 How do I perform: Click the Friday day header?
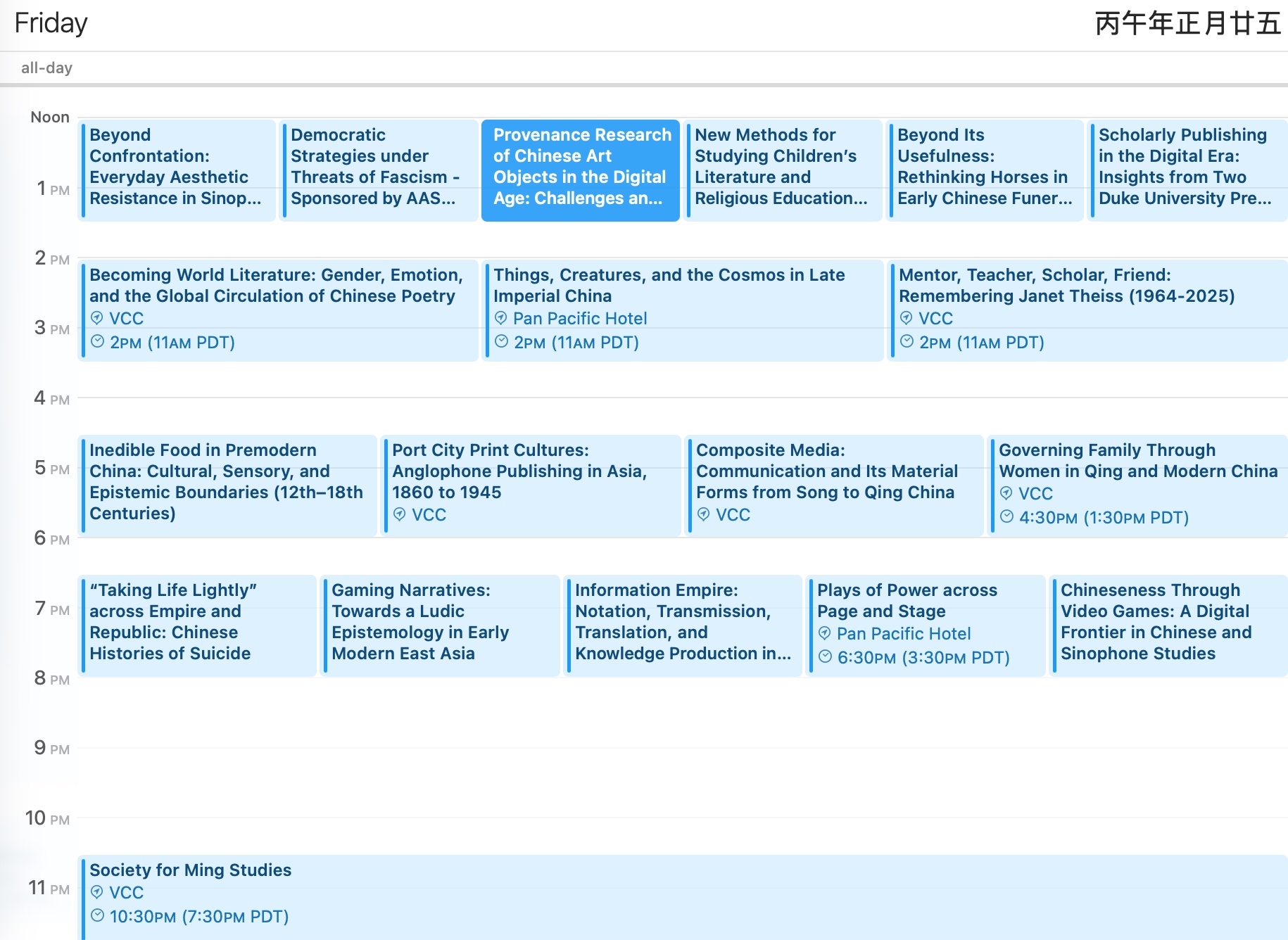point(51,23)
